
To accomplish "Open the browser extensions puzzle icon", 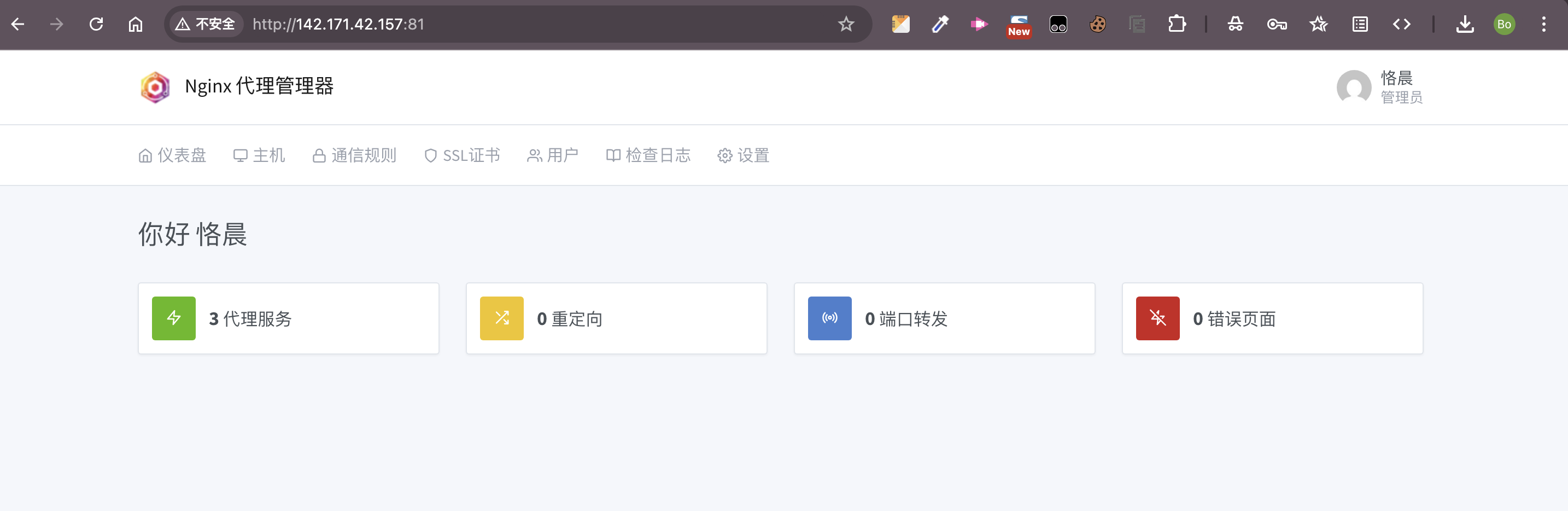I will [x=1177, y=25].
